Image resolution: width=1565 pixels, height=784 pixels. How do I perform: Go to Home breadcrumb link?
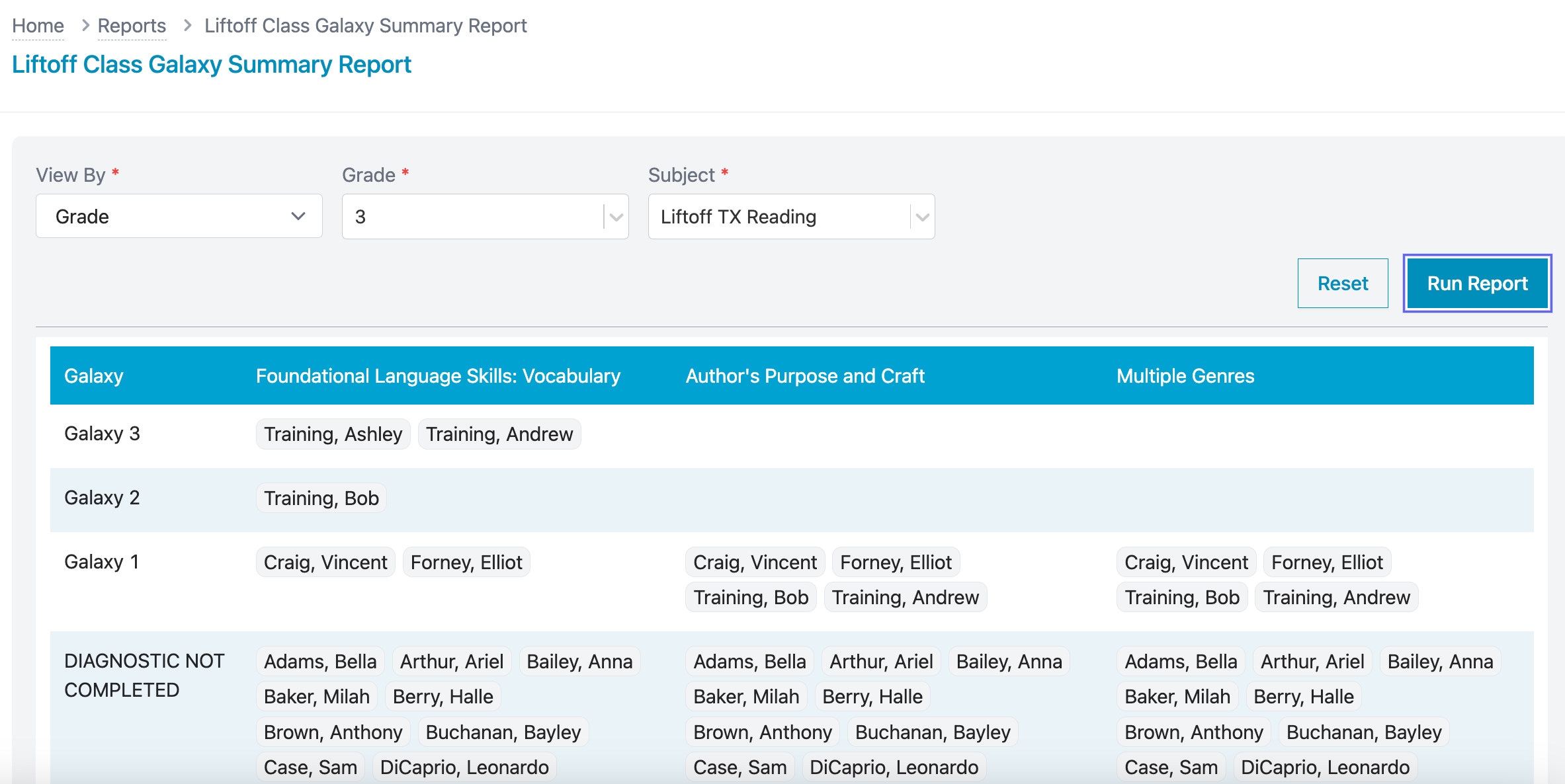pyautogui.click(x=38, y=26)
